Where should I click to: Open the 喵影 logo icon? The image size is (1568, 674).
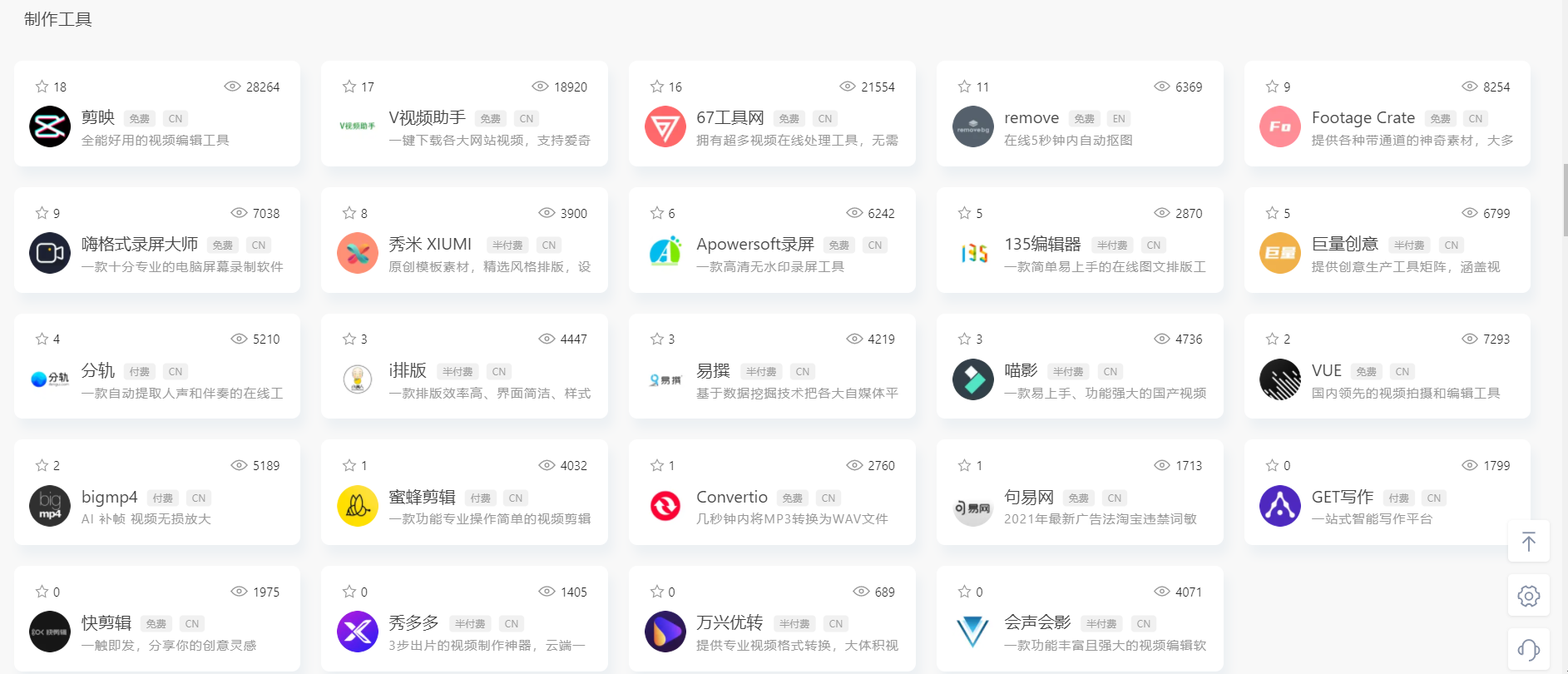[x=973, y=379]
